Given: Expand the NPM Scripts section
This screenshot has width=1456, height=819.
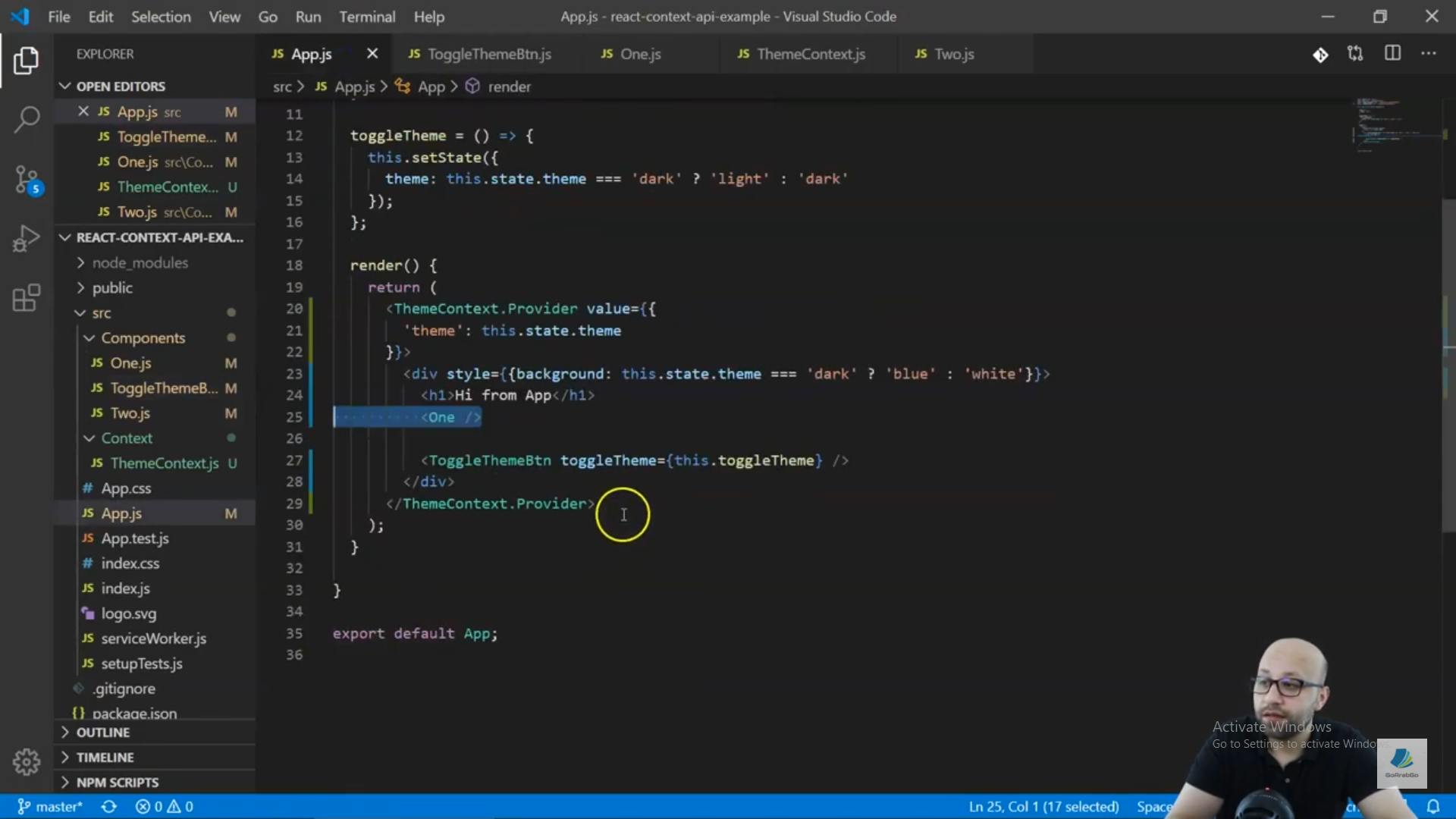Looking at the screenshot, I should [155, 783].
